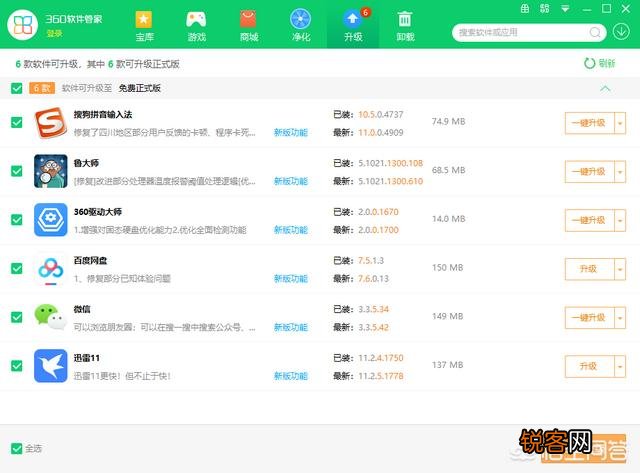Expand upgrade options arrow for 迅雷11
This screenshot has width=640, height=473.
click(x=620, y=366)
